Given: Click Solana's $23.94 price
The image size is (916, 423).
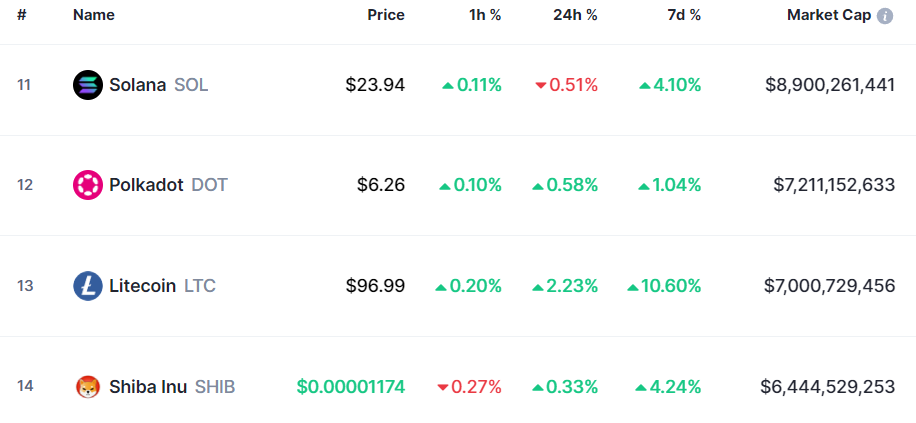Looking at the screenshot, I should pyautogui.click(x=375, y=85).
